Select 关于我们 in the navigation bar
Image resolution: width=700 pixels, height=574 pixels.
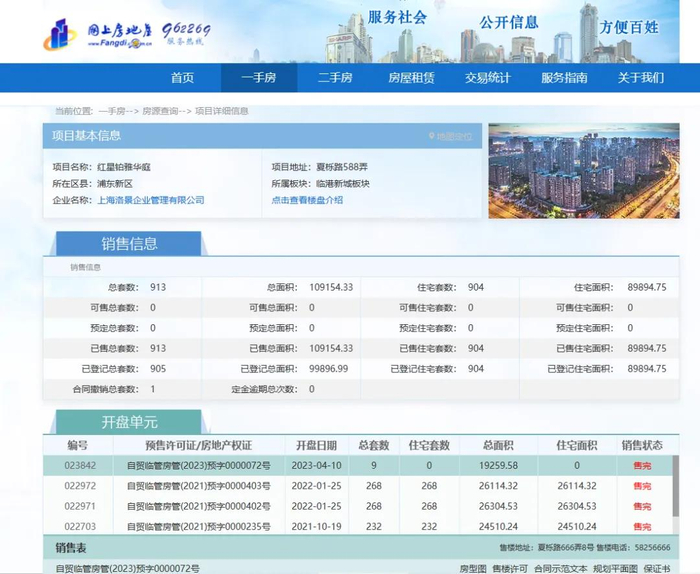[x=640, y=78]
